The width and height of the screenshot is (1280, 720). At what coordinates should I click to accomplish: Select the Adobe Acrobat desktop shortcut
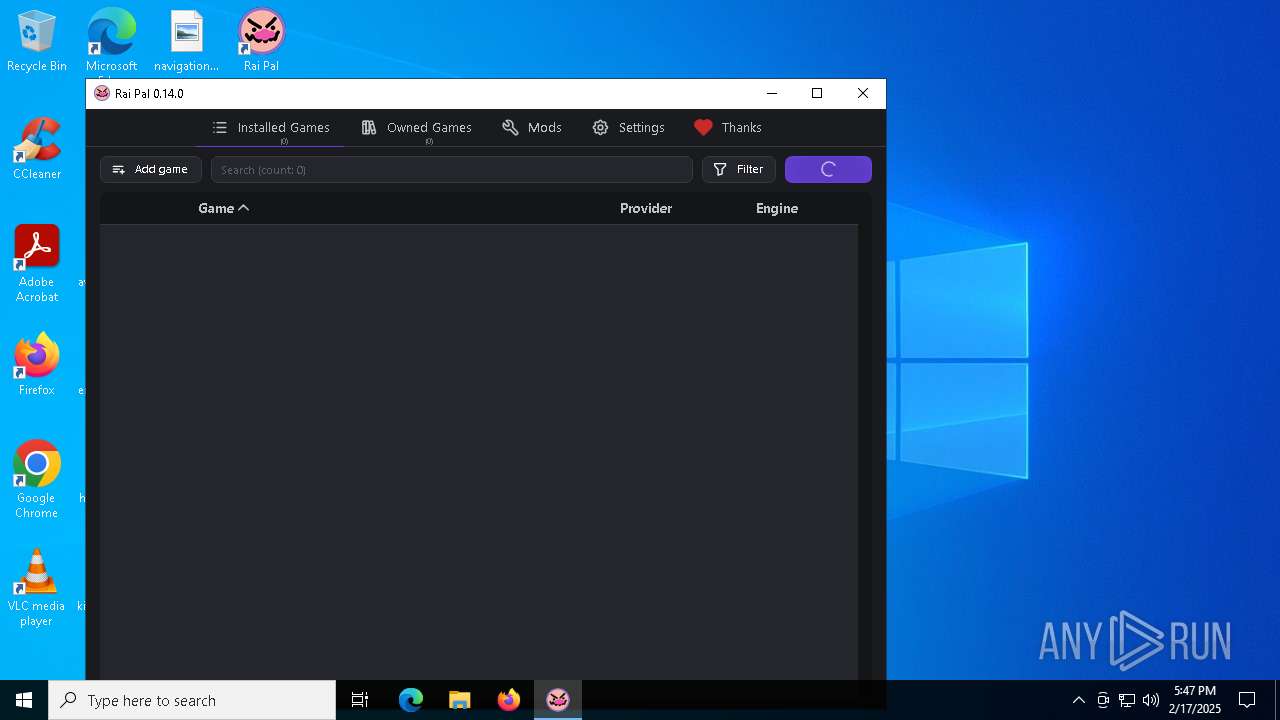(37, 264)
